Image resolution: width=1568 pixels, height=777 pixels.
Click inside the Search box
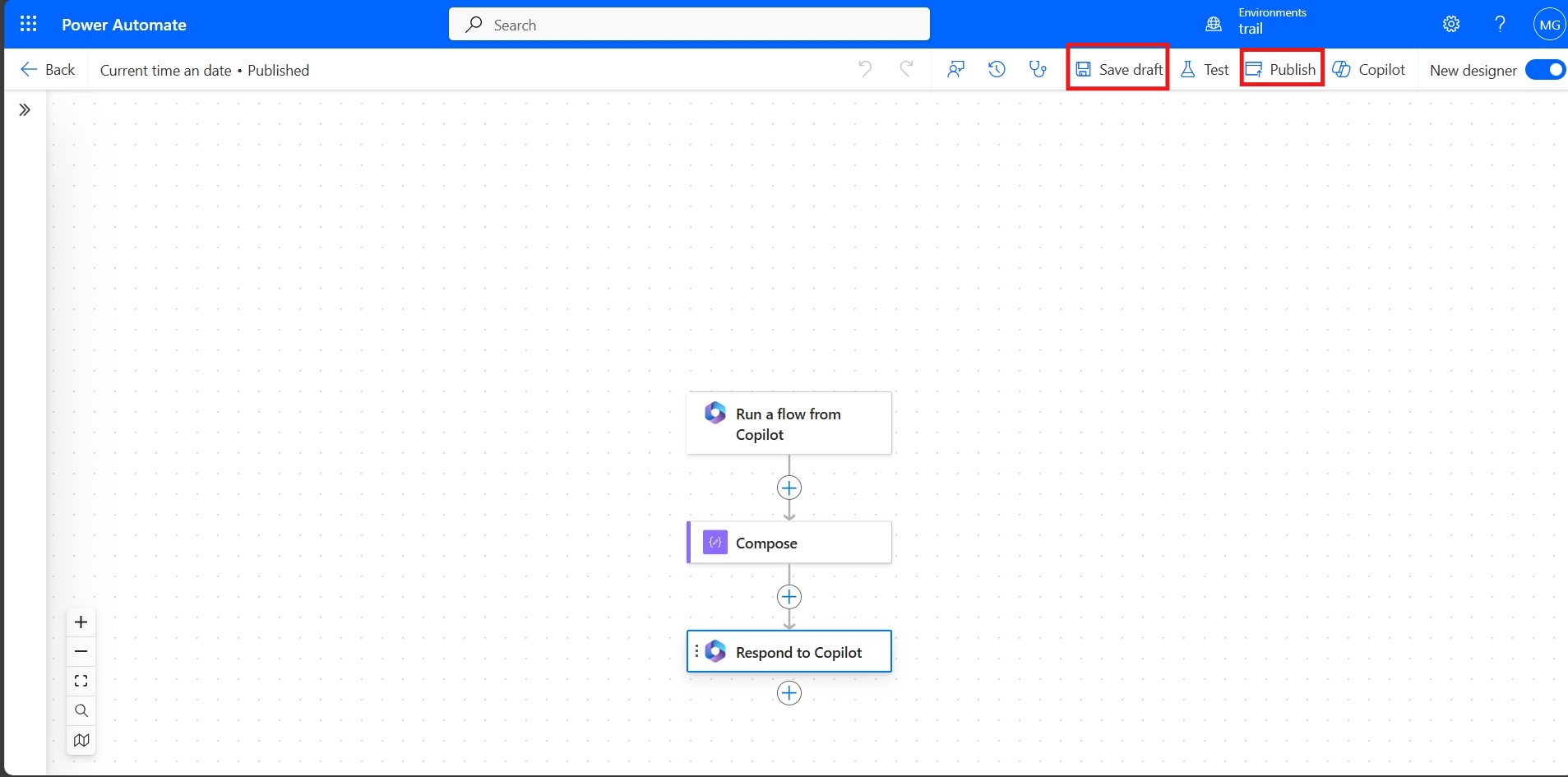tap(689, 25)
